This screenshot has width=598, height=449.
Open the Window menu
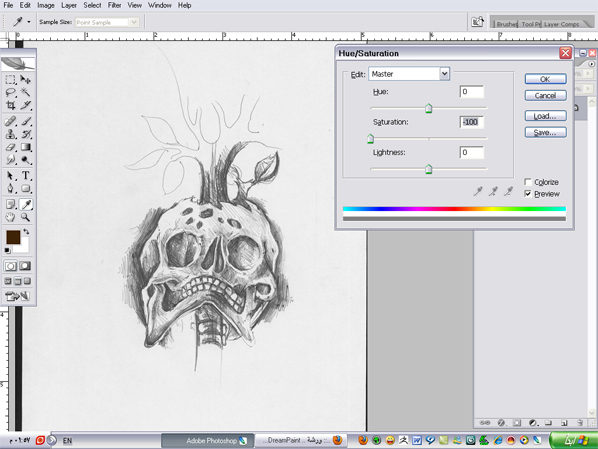[159, 5]
